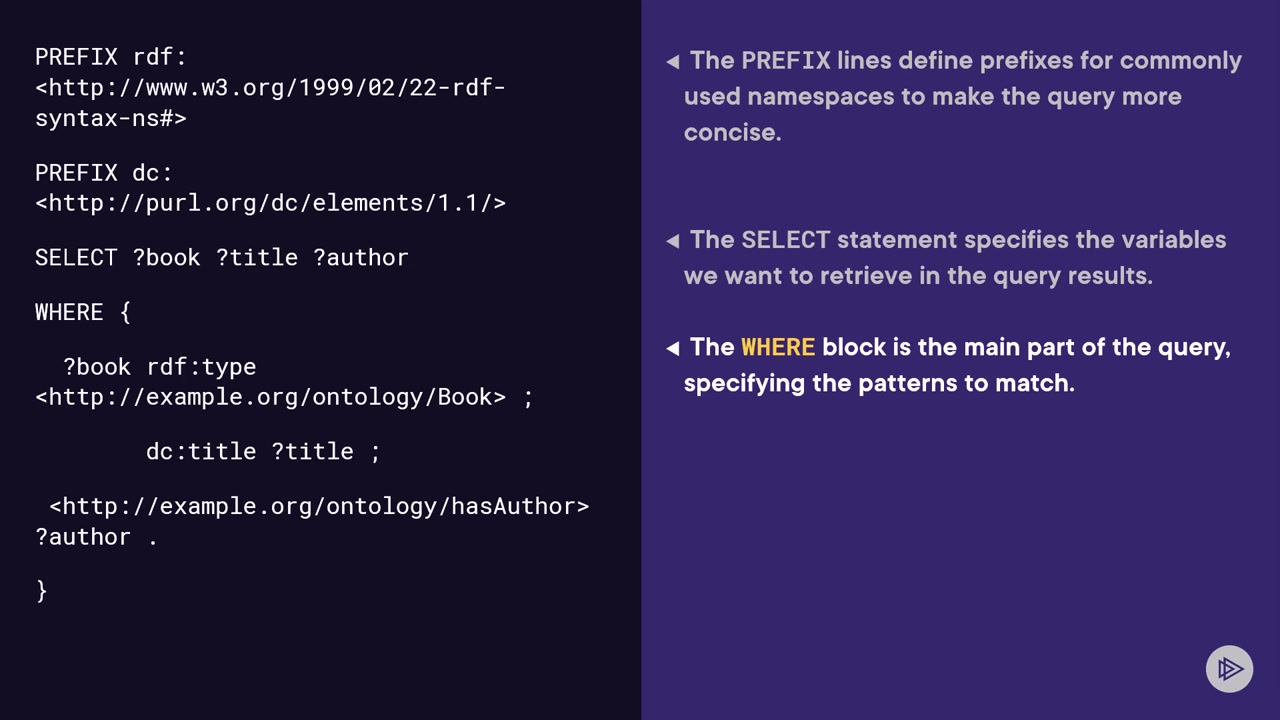Click the yellow highlighted WHERE keyword
Screen dimensions: 1280x720
tap(778, 347)
